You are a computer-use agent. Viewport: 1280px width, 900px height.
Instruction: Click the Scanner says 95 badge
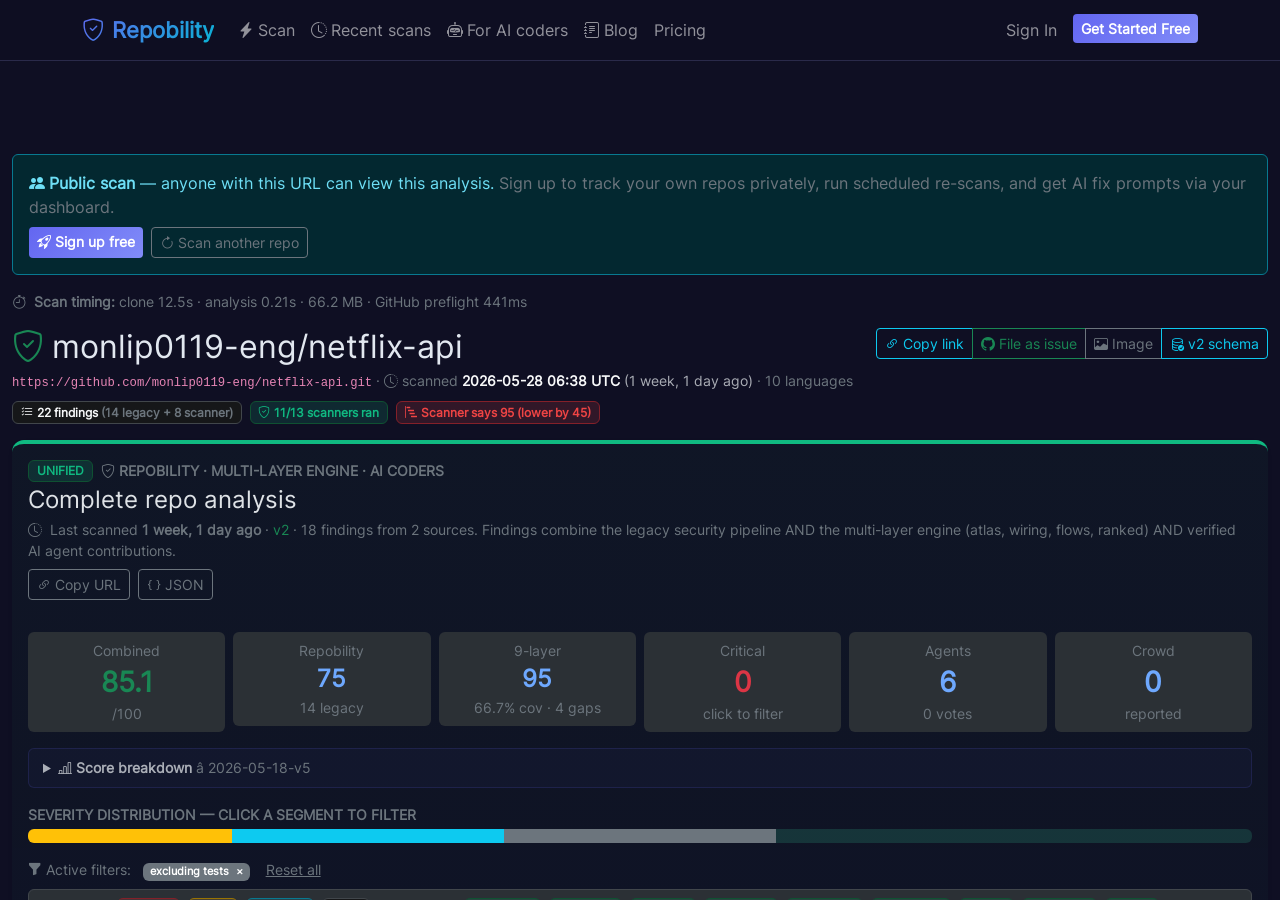point(498,412)
